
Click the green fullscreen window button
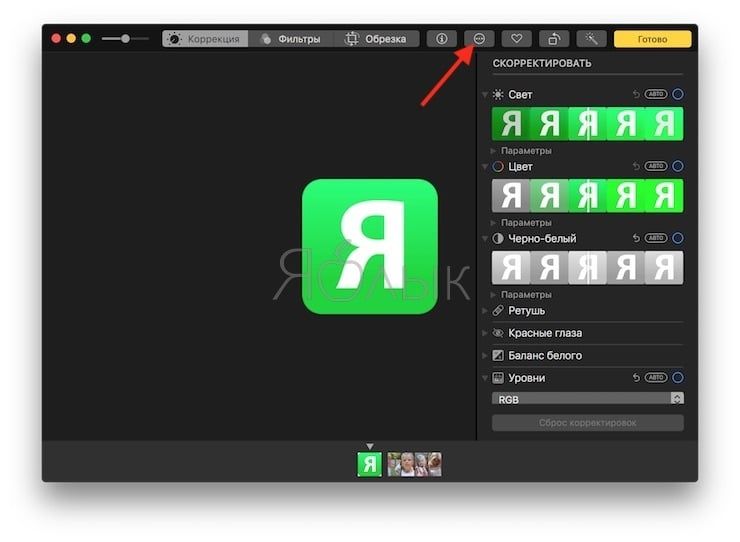(86, 38)
